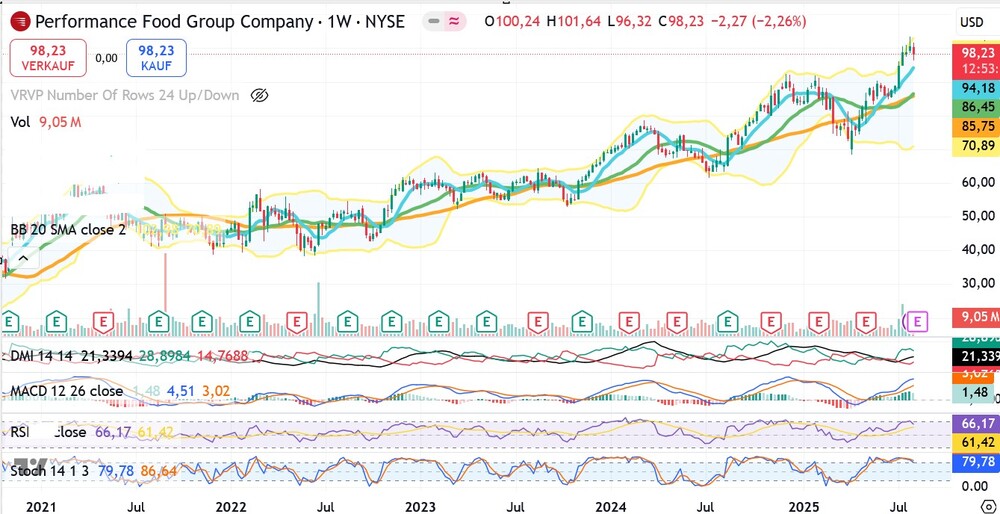Click the black 21,339 DMI axis label
This screenshot has width=1000, height=514.
tap(975, 356)
